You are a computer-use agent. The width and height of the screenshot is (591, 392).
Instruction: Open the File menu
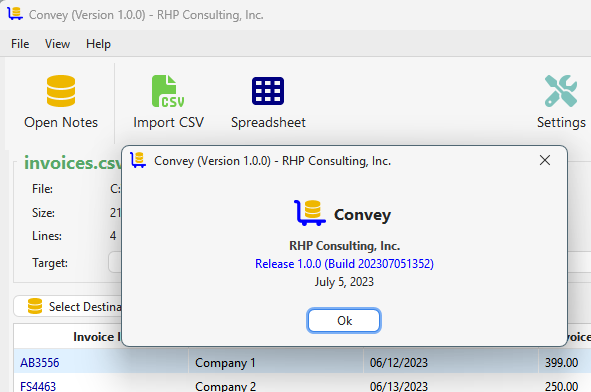point(20,44)
